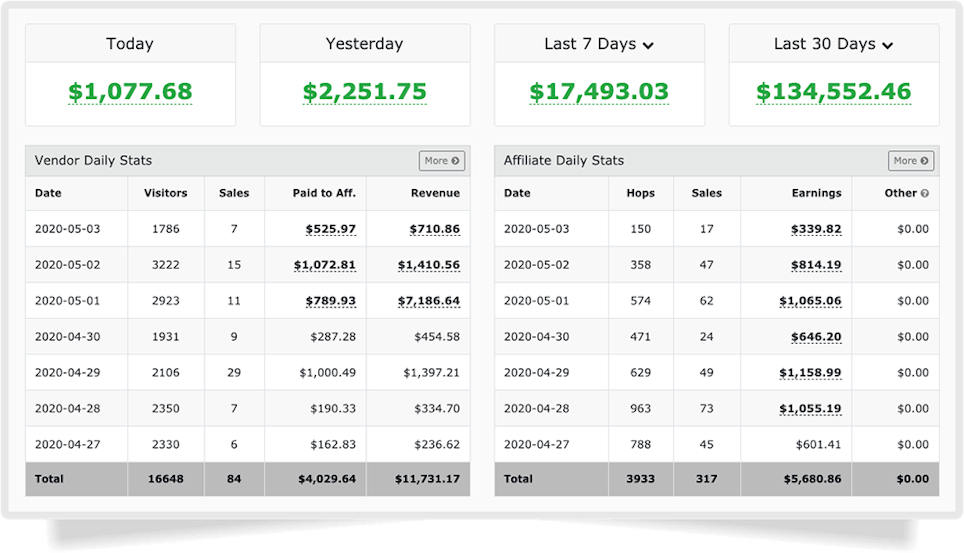Open More in Affiliate Daily Stats
The height and width of the screenshot is (553, 964).
tap(911, 161)
